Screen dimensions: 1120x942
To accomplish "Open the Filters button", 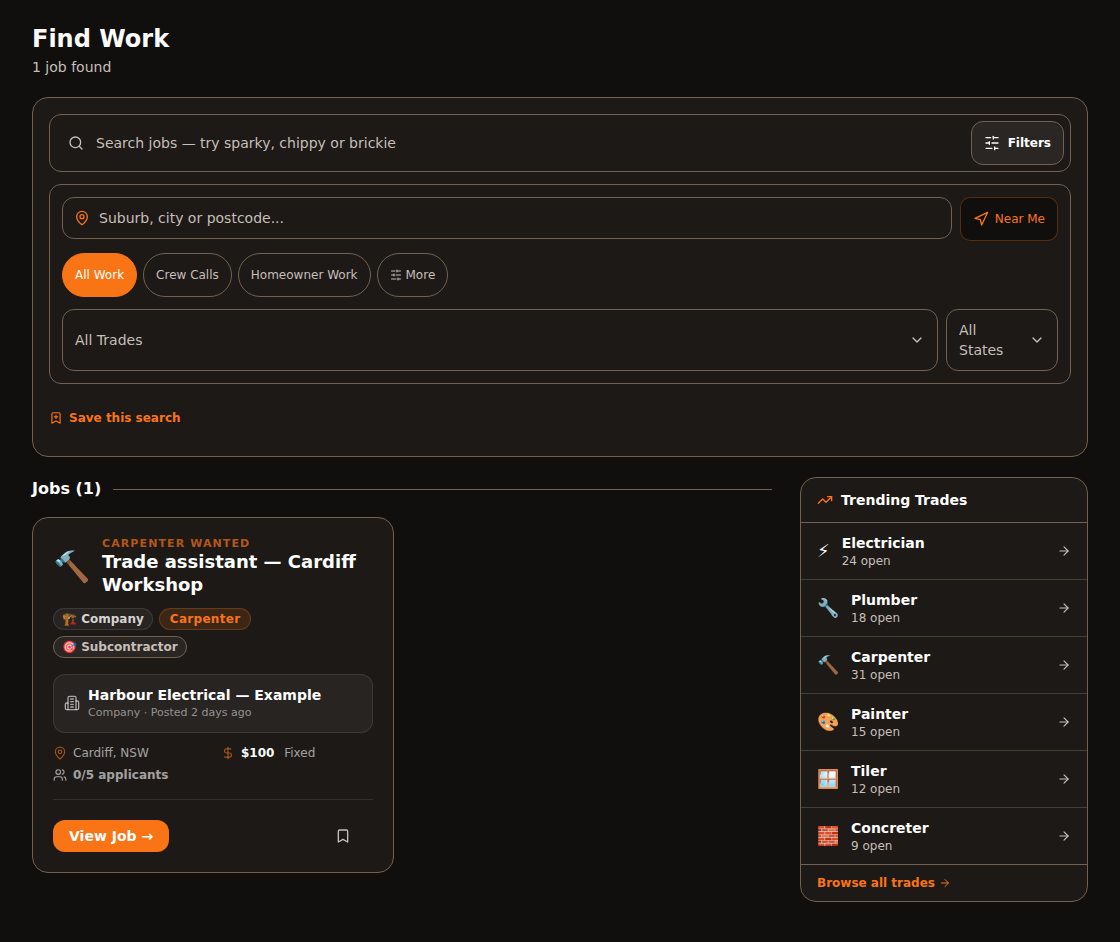I will [x=1016, y=143].
